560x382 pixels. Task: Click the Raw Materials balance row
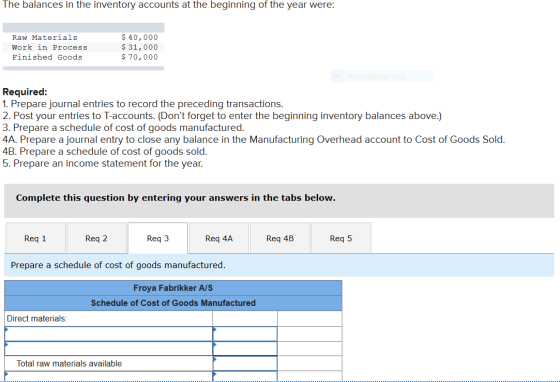pyautogui.click(x=83, y=37)
